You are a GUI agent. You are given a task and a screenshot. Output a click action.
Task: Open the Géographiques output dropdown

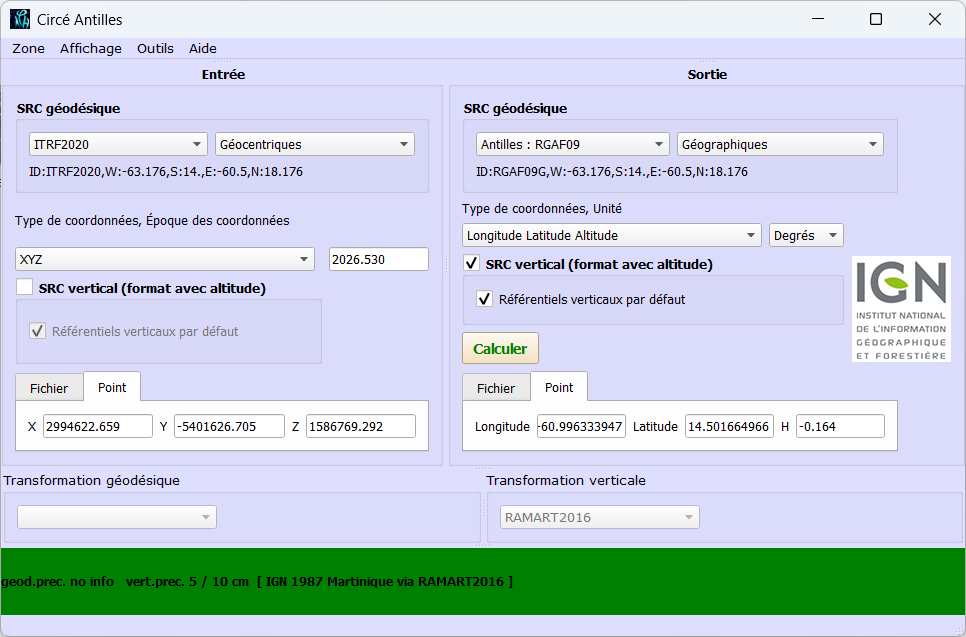(x=780, y=144)
